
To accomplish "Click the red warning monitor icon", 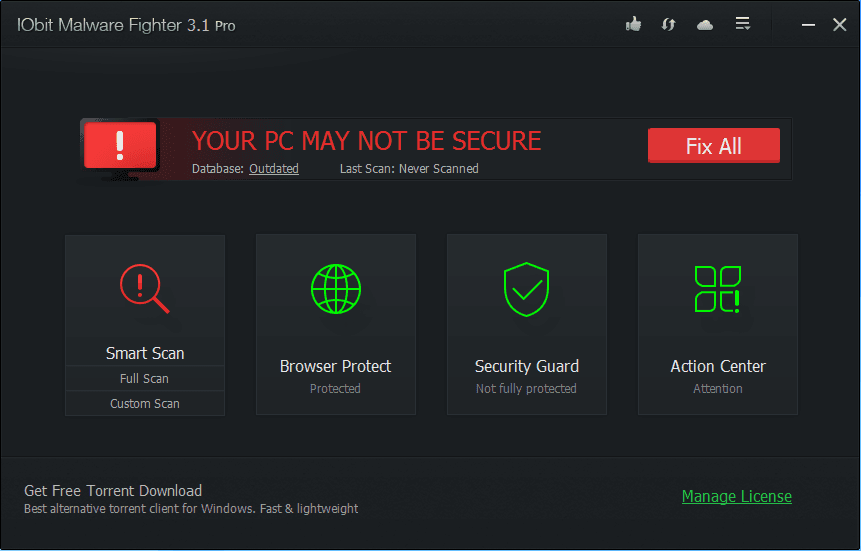I will (121, 148).
